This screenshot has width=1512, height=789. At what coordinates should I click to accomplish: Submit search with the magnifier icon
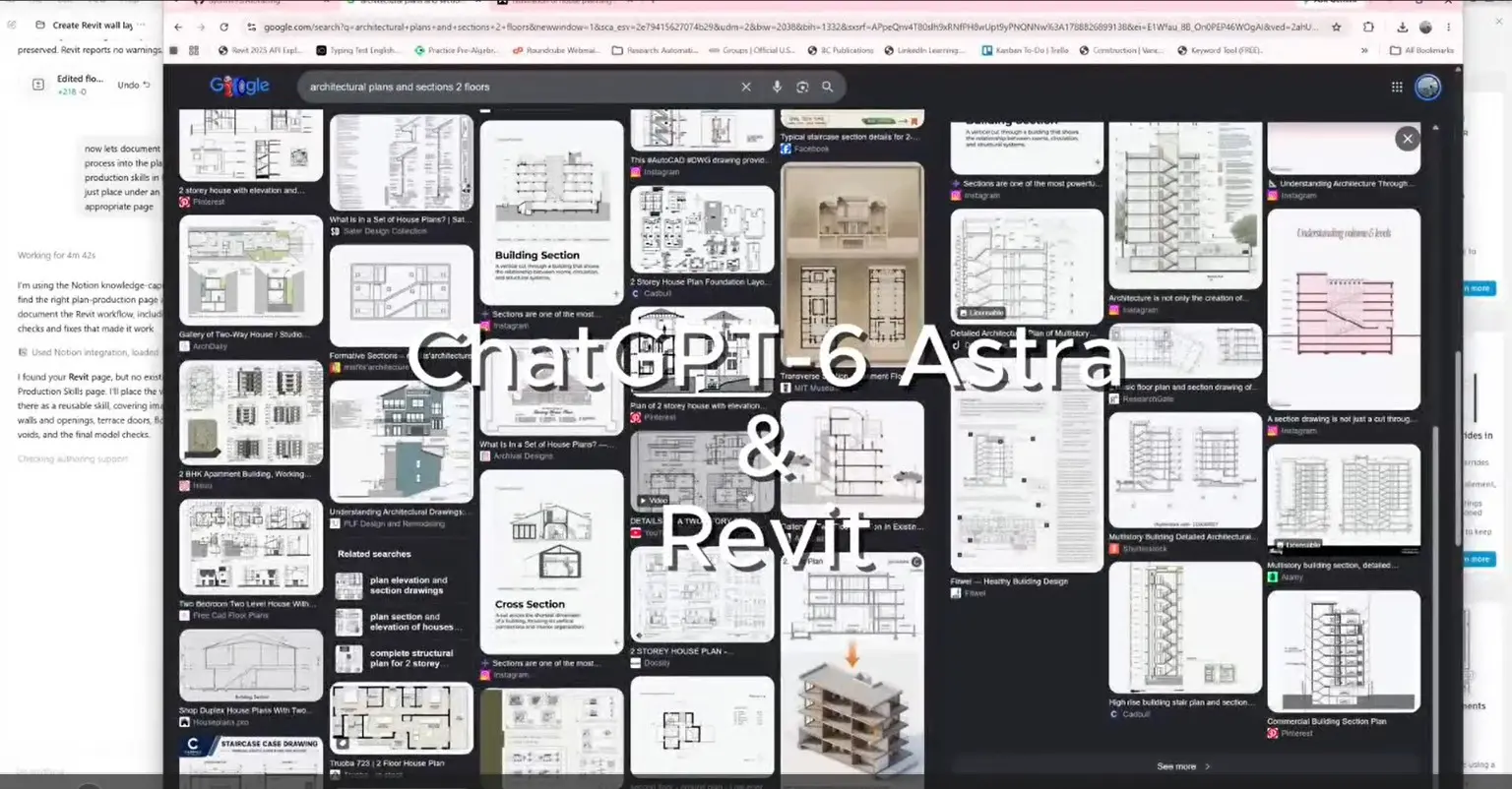pos(828,87)
